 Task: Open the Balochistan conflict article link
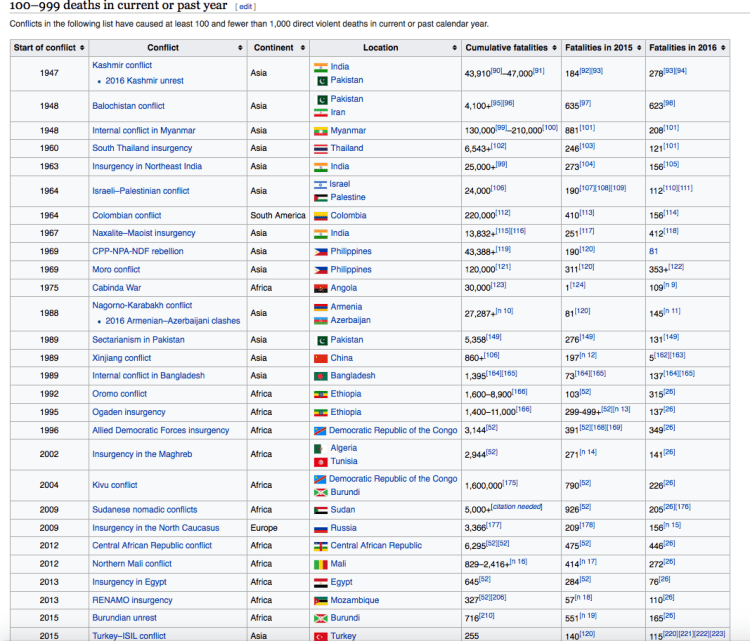[128, 105]
